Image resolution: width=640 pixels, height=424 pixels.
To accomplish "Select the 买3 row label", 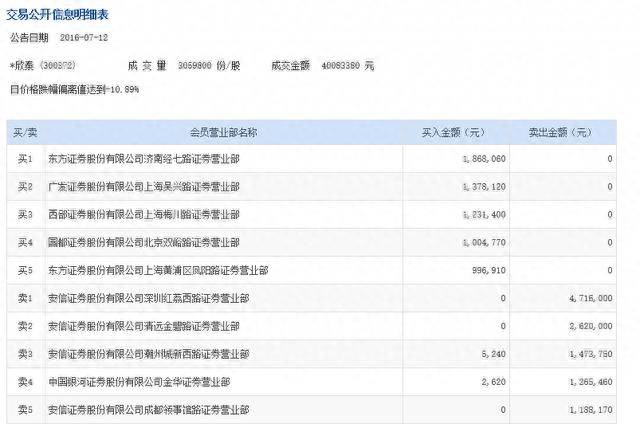I will pos(25,215).
